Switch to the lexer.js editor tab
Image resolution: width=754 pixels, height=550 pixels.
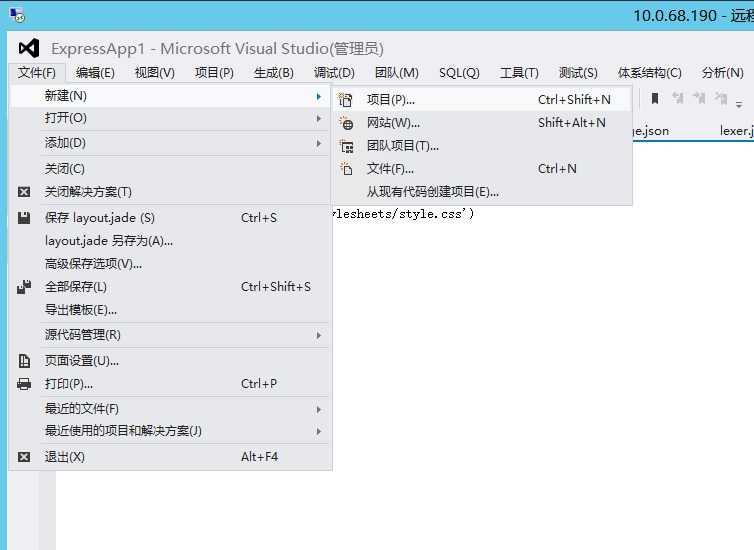tap(736, 131)
